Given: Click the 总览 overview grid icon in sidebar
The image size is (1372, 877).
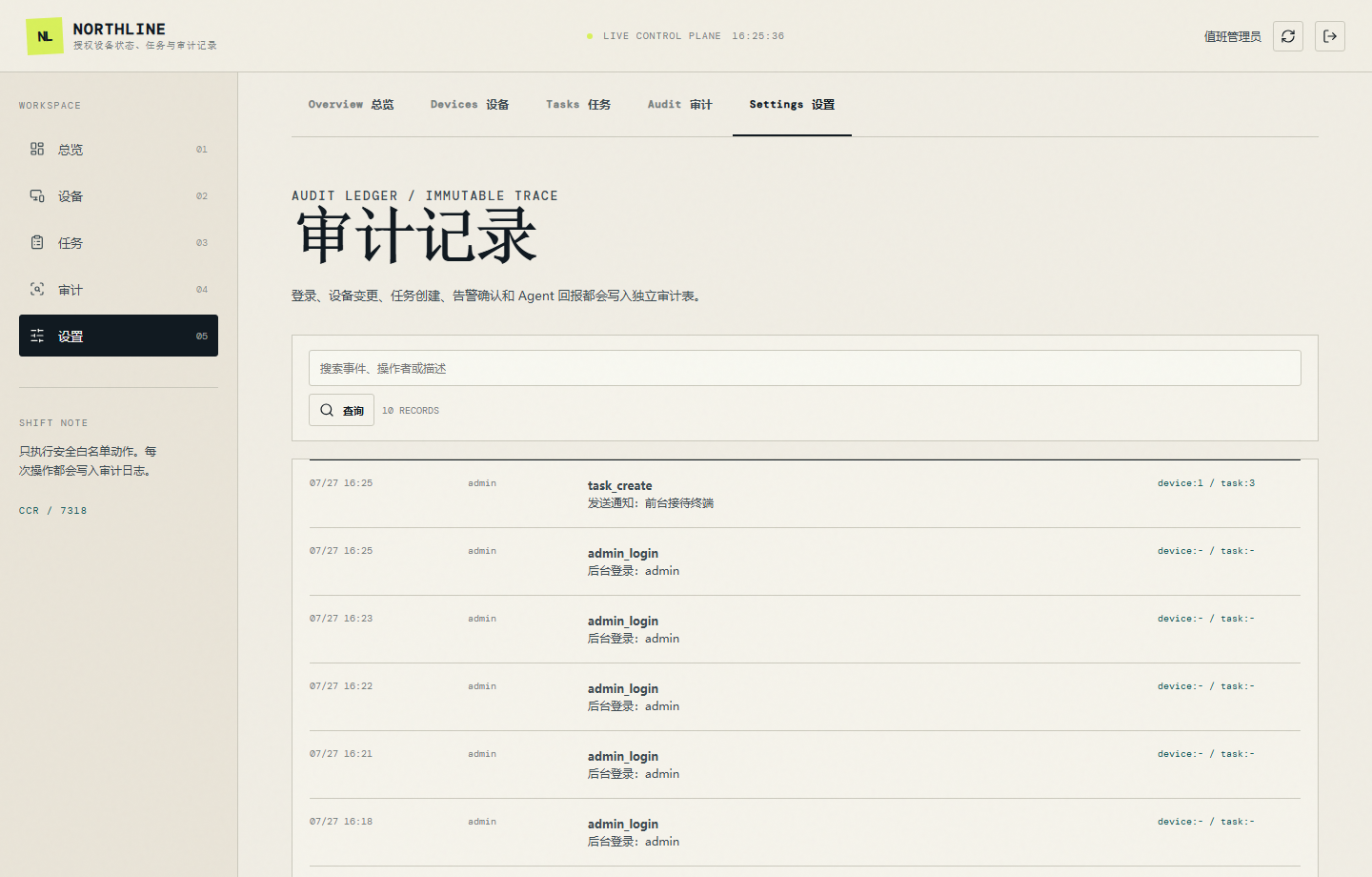Looking at the screenshot, I should 37,149.
